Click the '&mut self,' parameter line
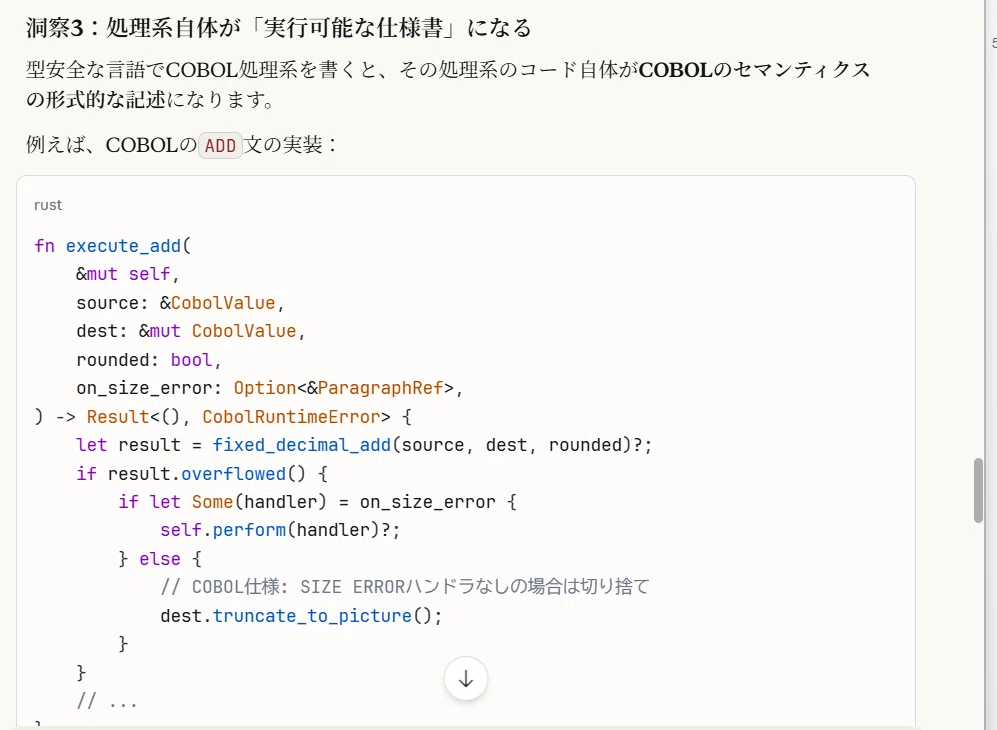Screen dimensions: 997x730 [128, 274]
